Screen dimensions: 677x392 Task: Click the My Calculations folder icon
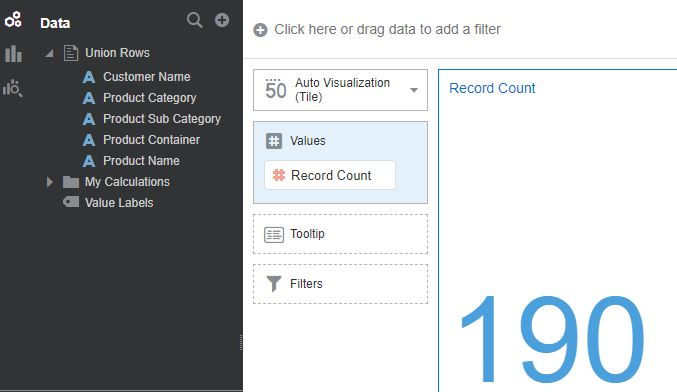click(x=71, y=182)
